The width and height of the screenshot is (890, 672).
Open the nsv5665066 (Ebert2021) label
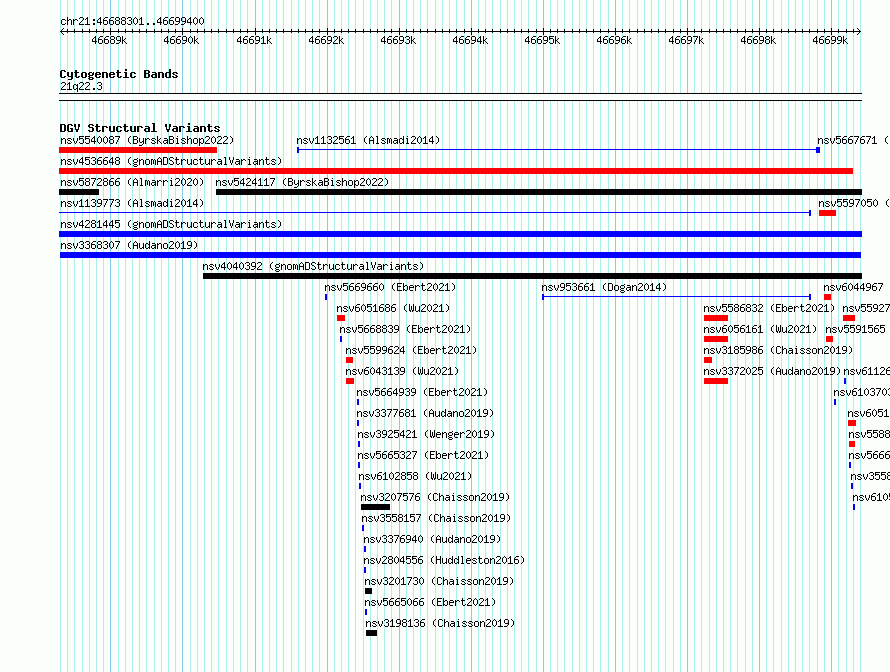(430, 602)
